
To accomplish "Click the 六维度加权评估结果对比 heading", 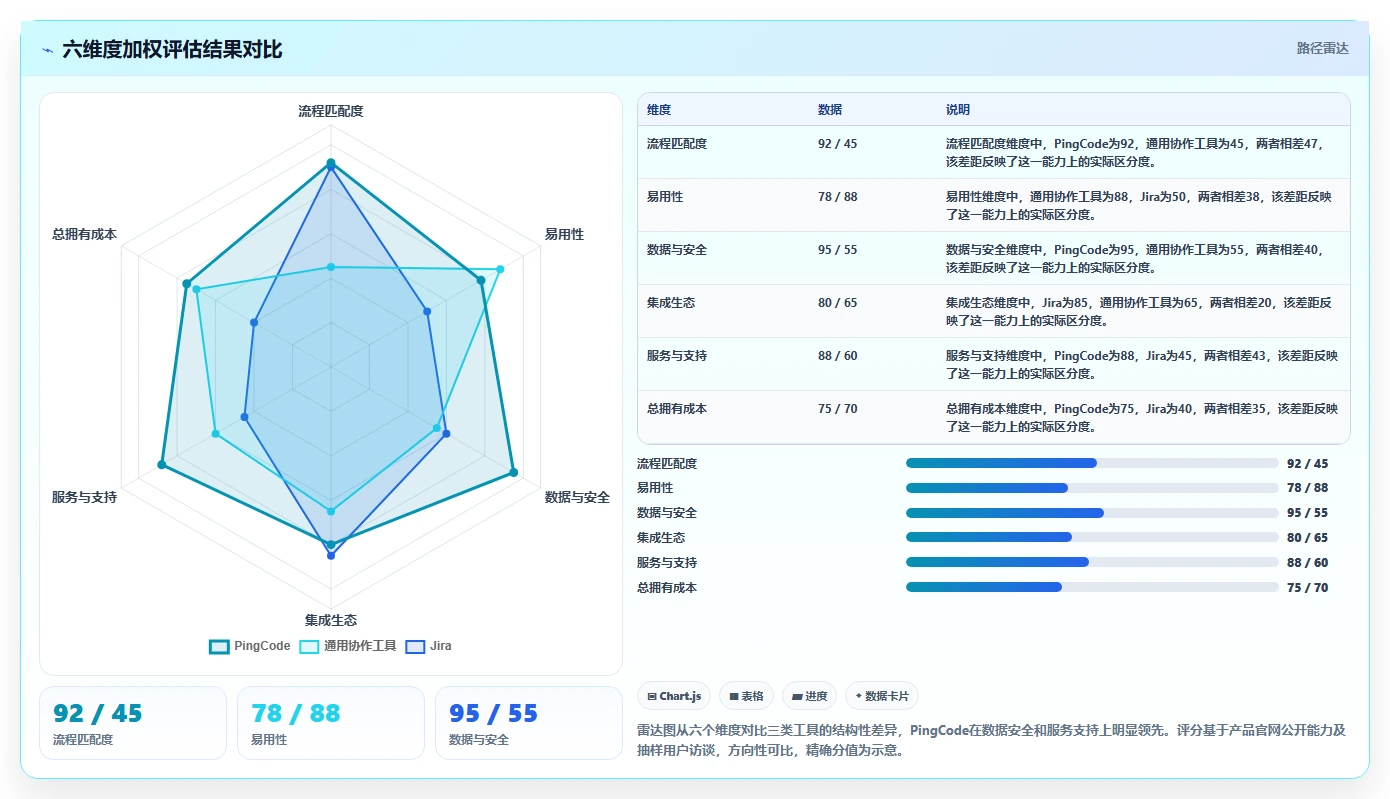I will coord(172,49).
